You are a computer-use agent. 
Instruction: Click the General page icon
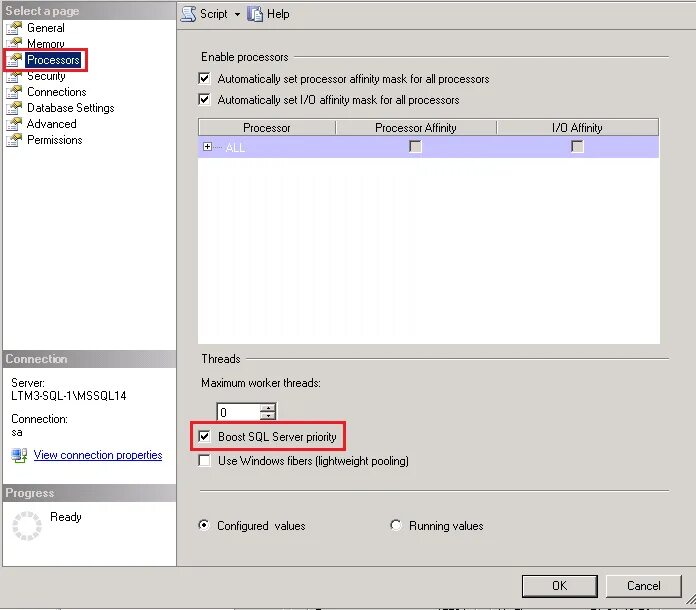[x=14, y=28]
